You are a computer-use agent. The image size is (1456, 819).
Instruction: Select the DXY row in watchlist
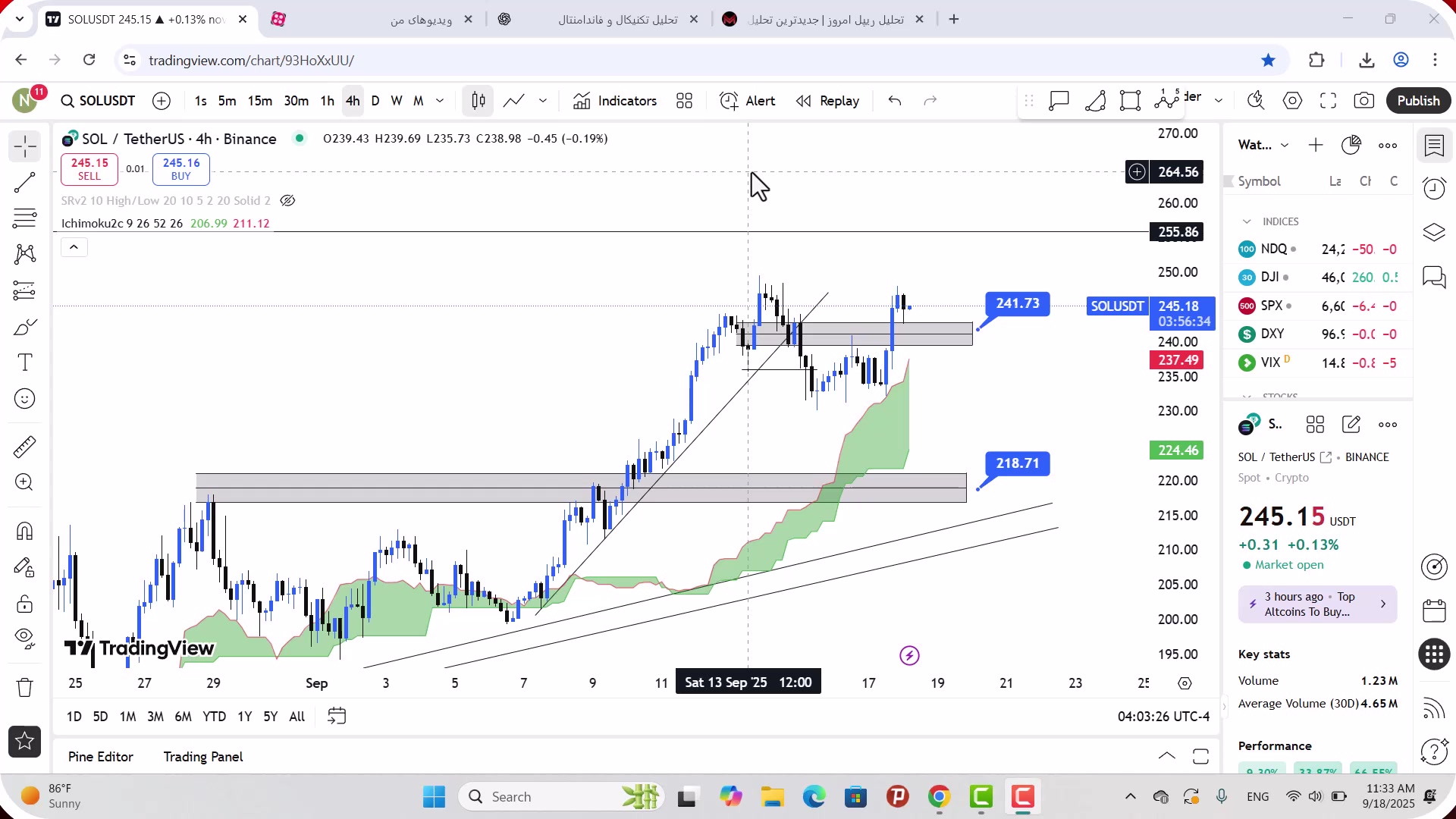[1318, 334]
